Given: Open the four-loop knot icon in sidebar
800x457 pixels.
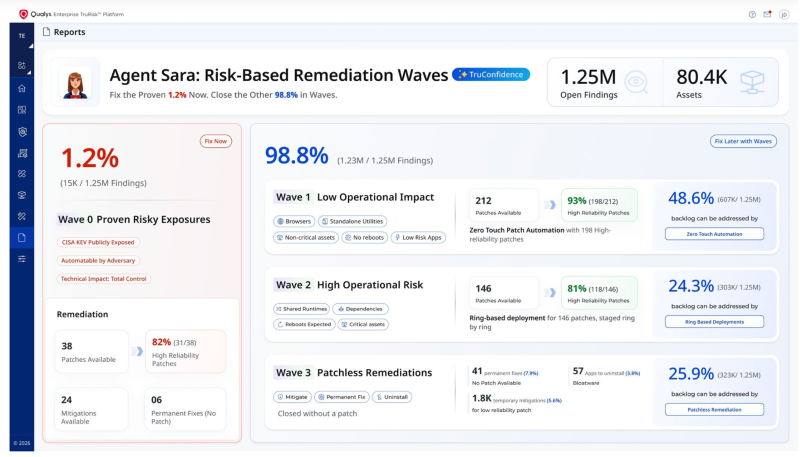Looking at the screenshot, I should point(22,174).
